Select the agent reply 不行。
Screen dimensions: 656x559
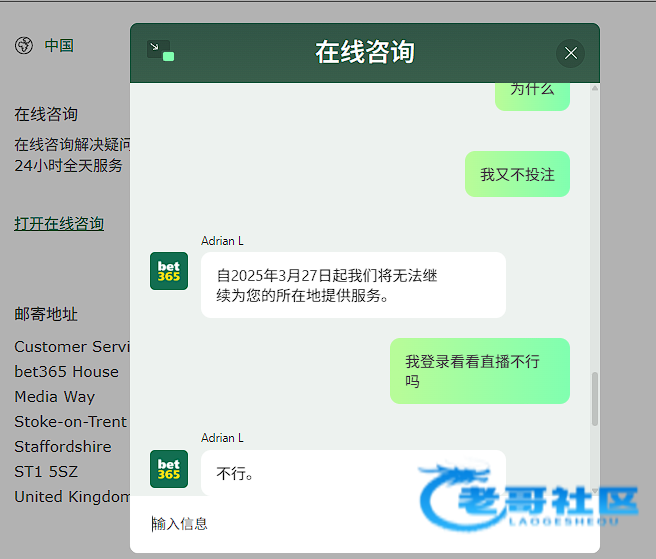pyautogui.click(x=300, y=473)
